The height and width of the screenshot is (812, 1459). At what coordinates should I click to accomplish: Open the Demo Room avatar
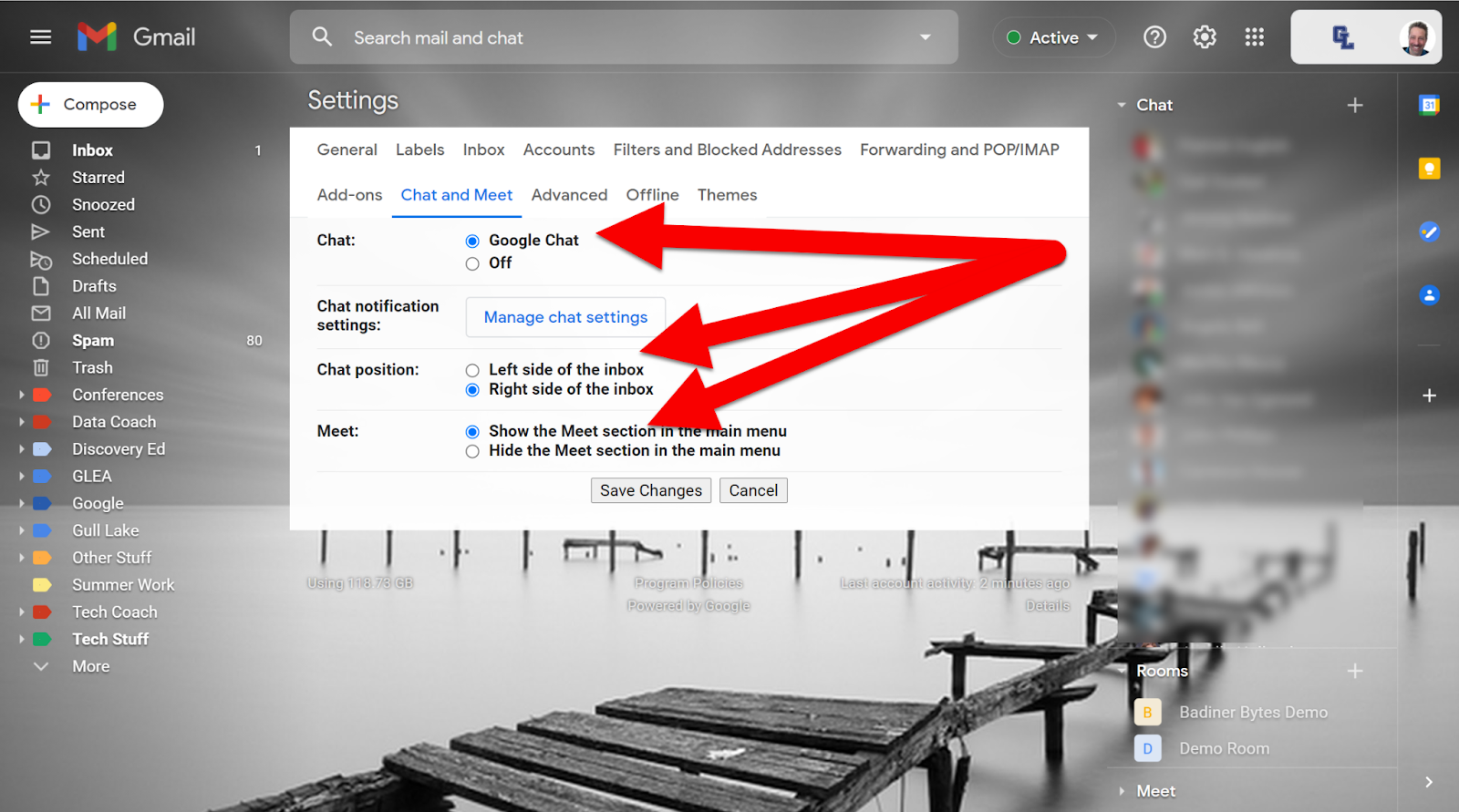click(1147, 749)
